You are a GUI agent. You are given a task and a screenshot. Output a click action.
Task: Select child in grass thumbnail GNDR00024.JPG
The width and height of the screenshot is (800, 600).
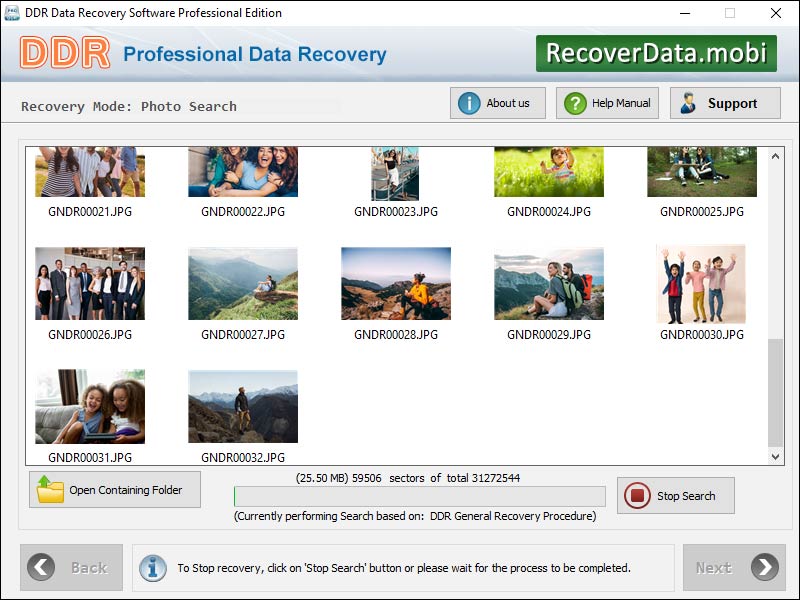pos(549,172)
